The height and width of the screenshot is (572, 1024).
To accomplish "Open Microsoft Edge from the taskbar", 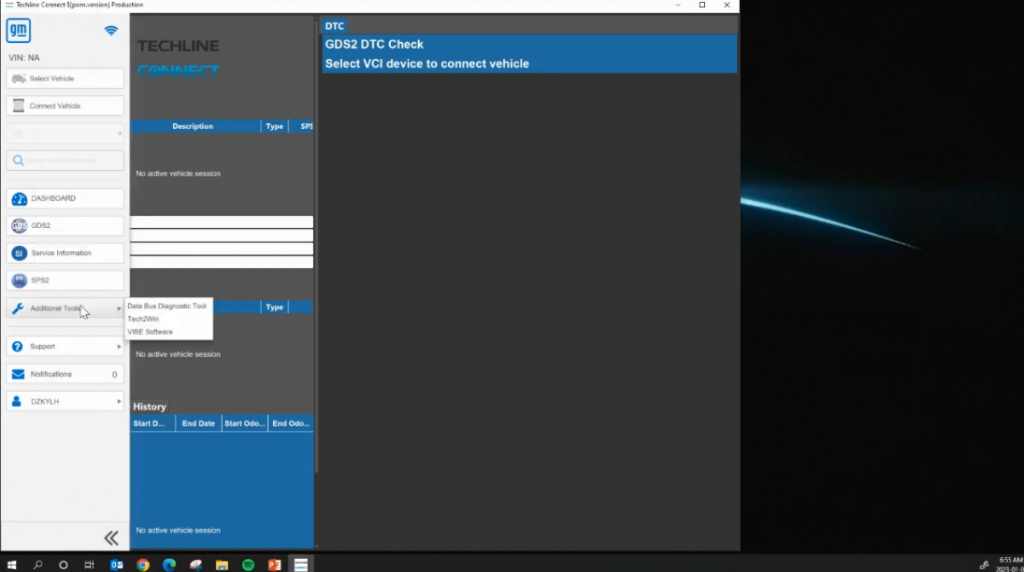I will 169,565.
